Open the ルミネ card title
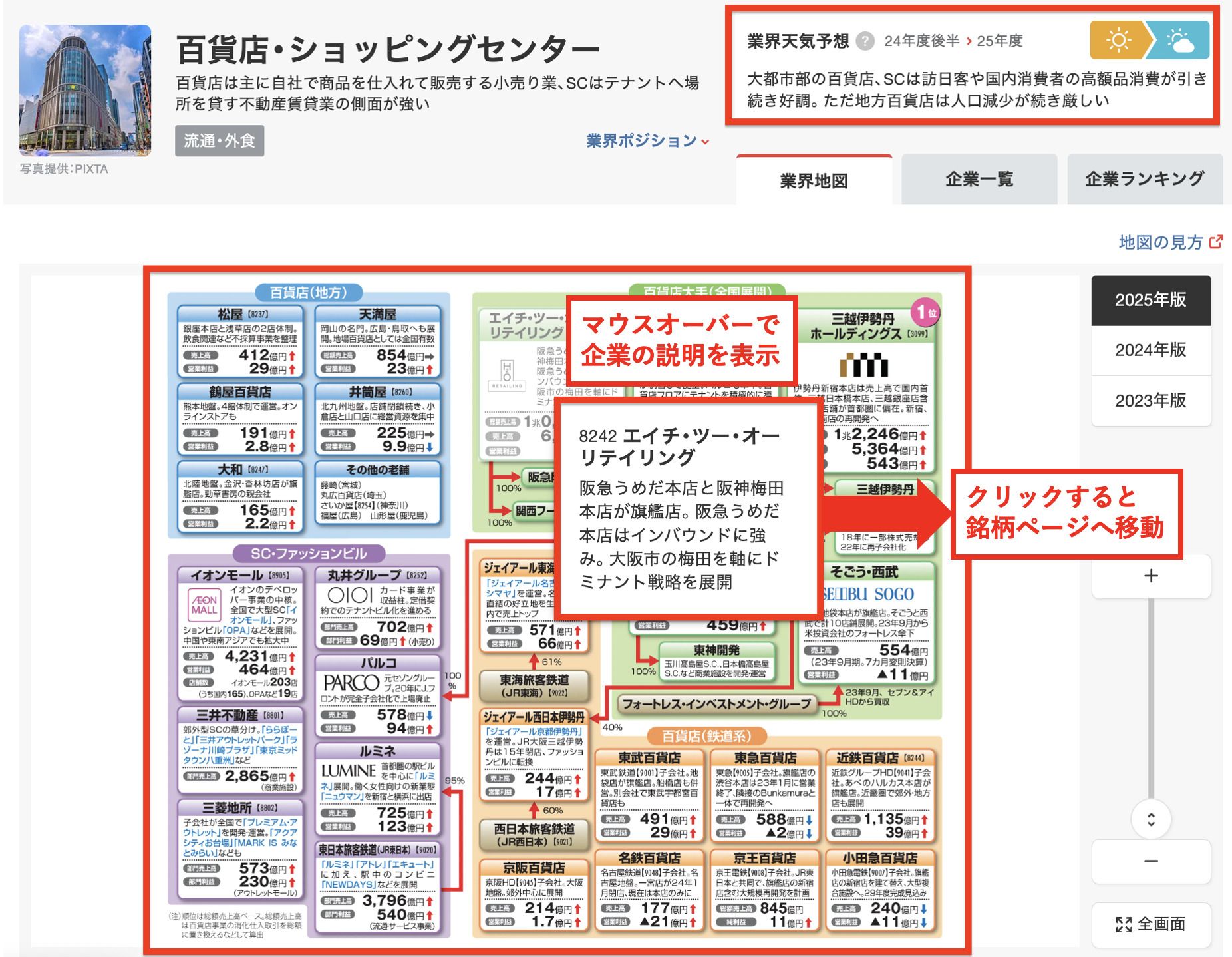Image resolution: width=1232 pixels, height=957 pixels. point(377,751)
